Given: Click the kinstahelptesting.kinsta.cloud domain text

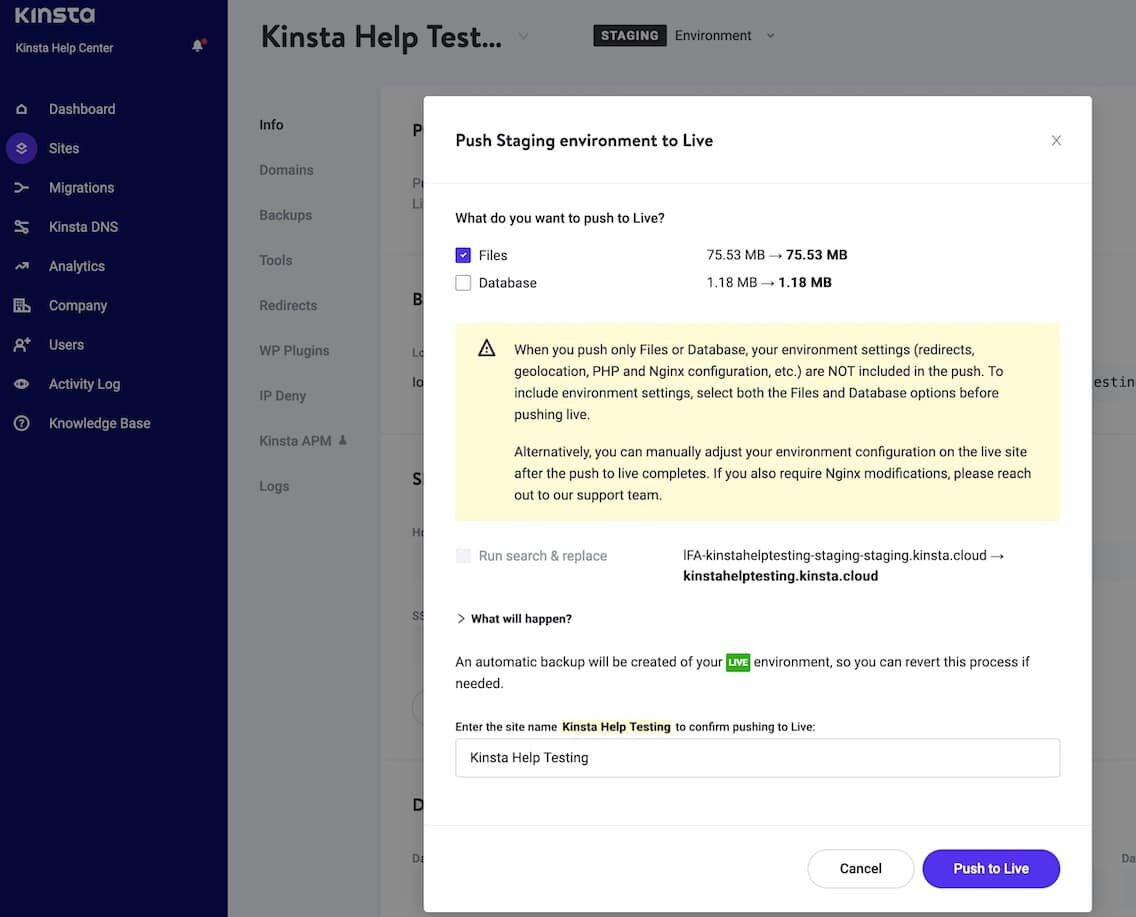Looking at the screenshot, I should [780, 576].
